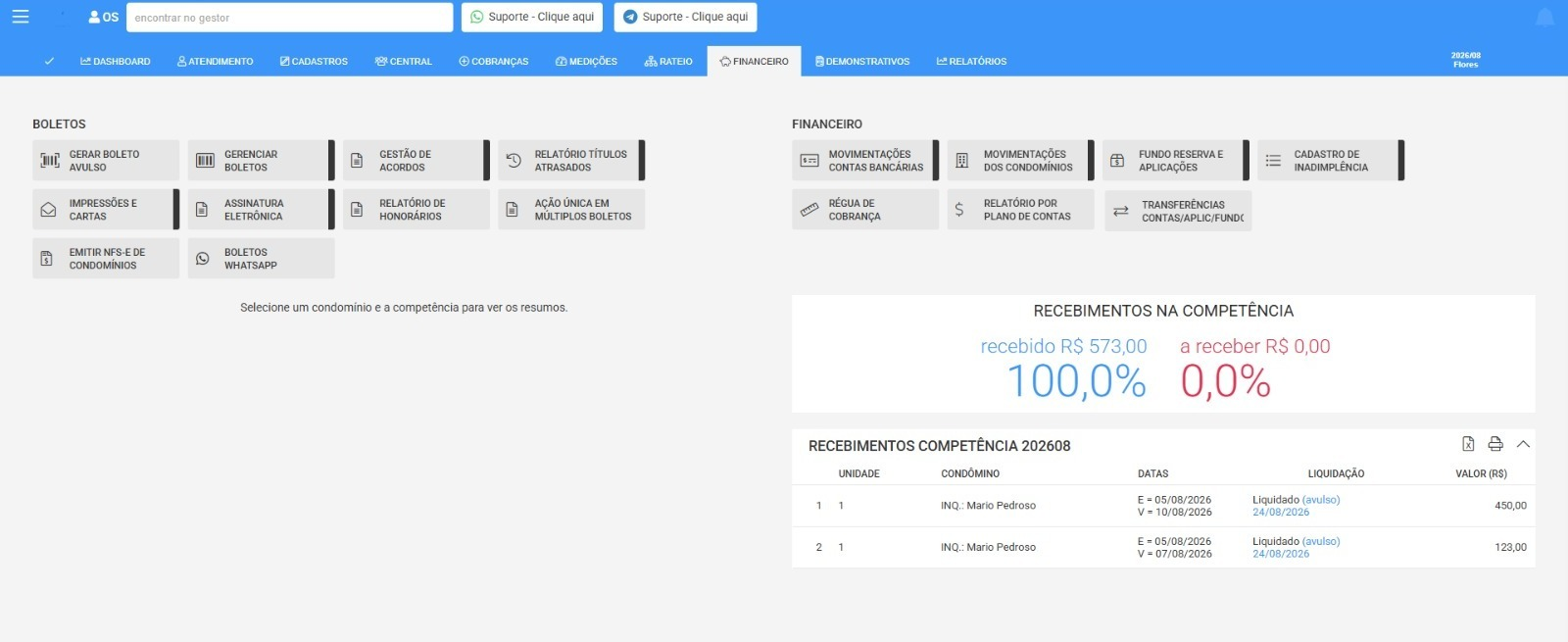Open the Cadastros tab
Screen dimensions: 1568x642
[314, 61]
